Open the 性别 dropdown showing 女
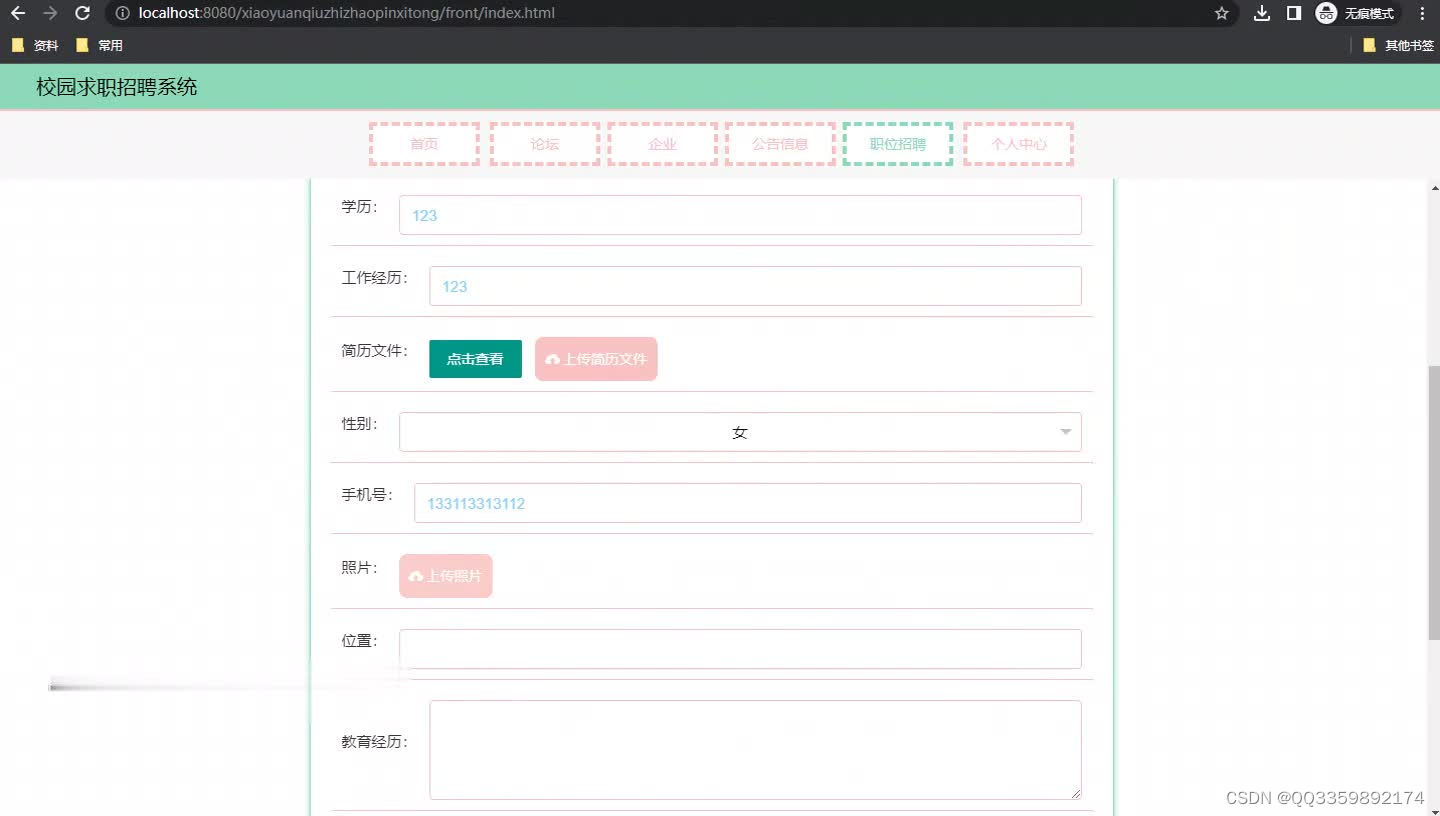 pos(740,432)
